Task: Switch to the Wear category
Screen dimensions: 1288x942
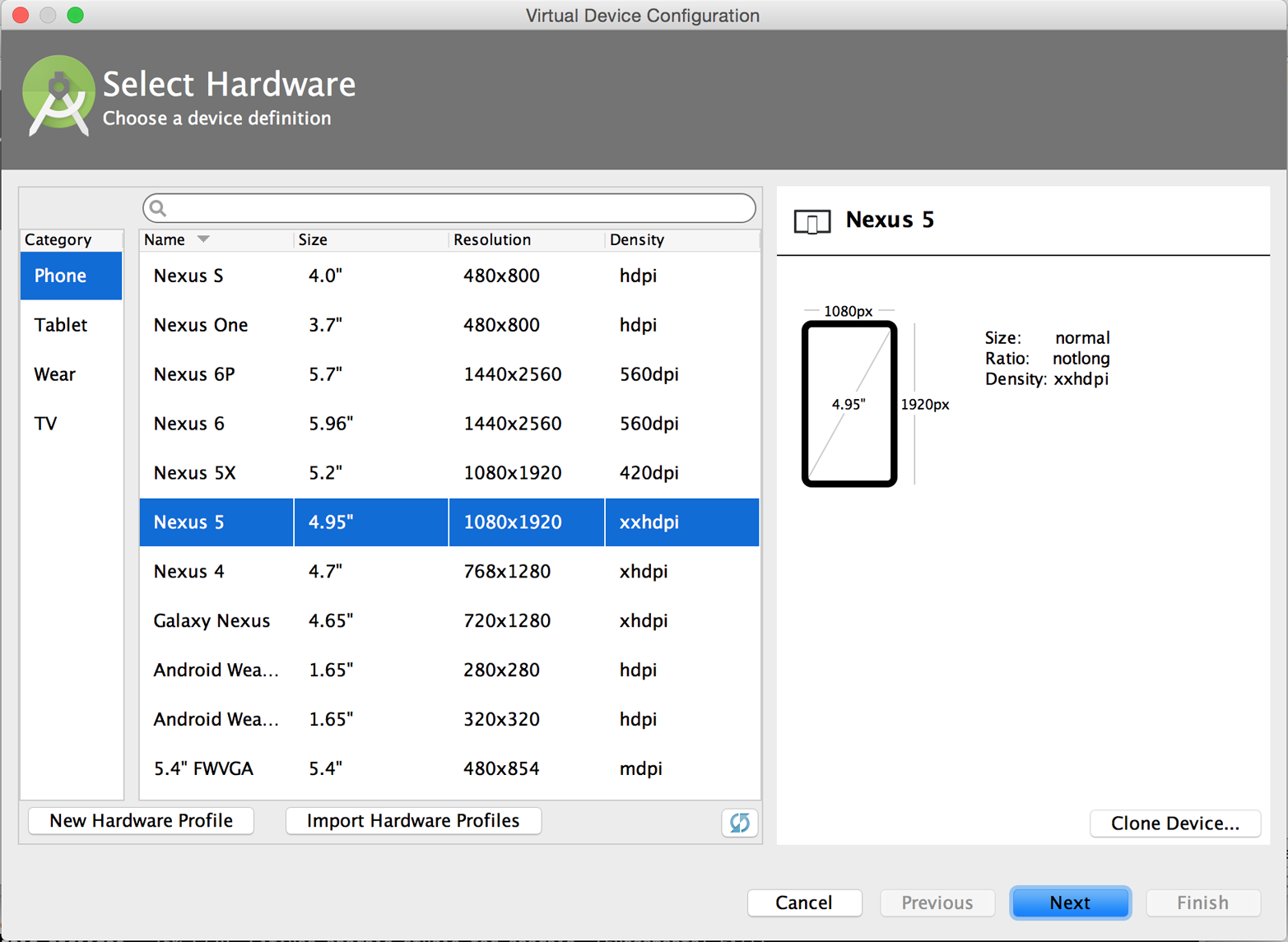Action: (x=55, y=374)
